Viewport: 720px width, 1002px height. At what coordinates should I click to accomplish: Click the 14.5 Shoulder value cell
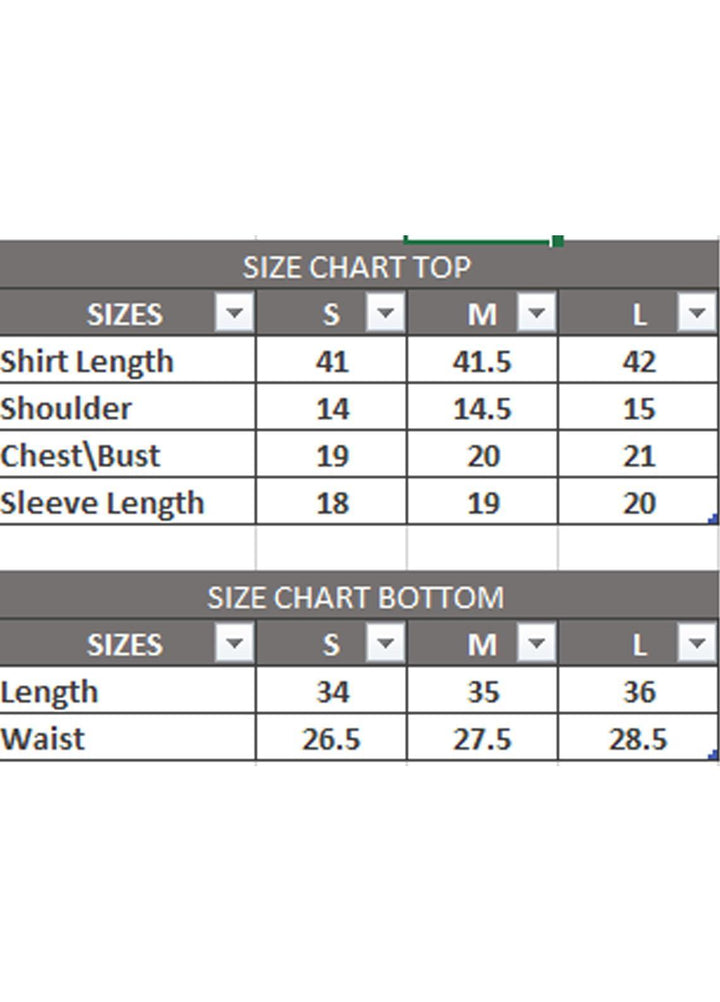point(482,408)
